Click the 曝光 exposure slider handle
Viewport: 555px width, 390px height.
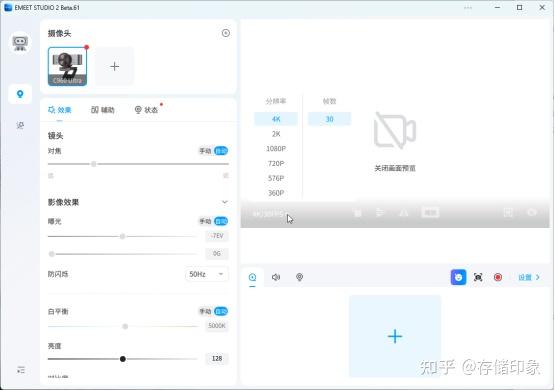(x=122, y=236)
